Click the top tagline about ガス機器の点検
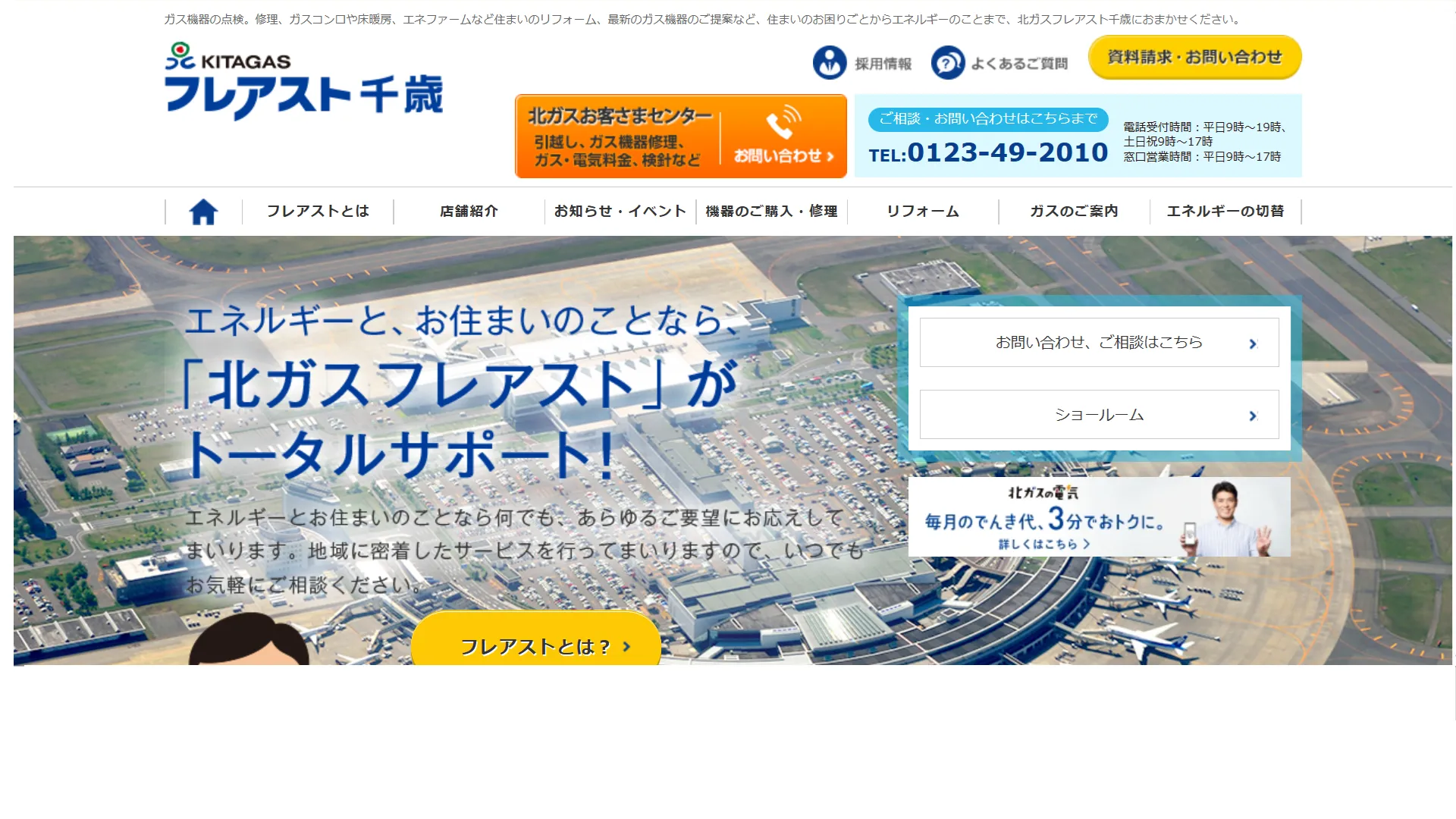Screen dimensions: 1456x819 (x=703, y=20)
